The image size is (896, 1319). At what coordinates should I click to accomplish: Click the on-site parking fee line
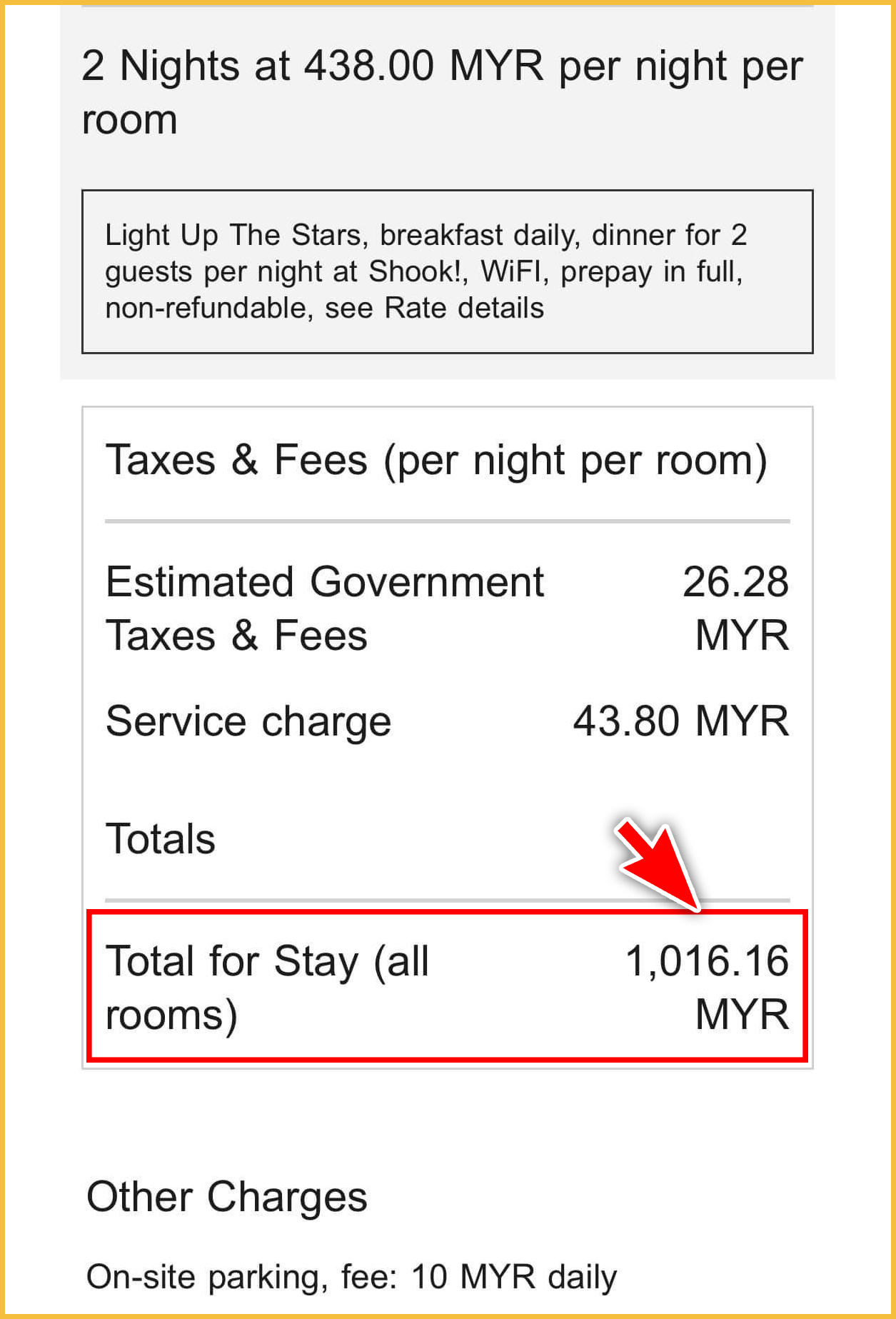351,1277
